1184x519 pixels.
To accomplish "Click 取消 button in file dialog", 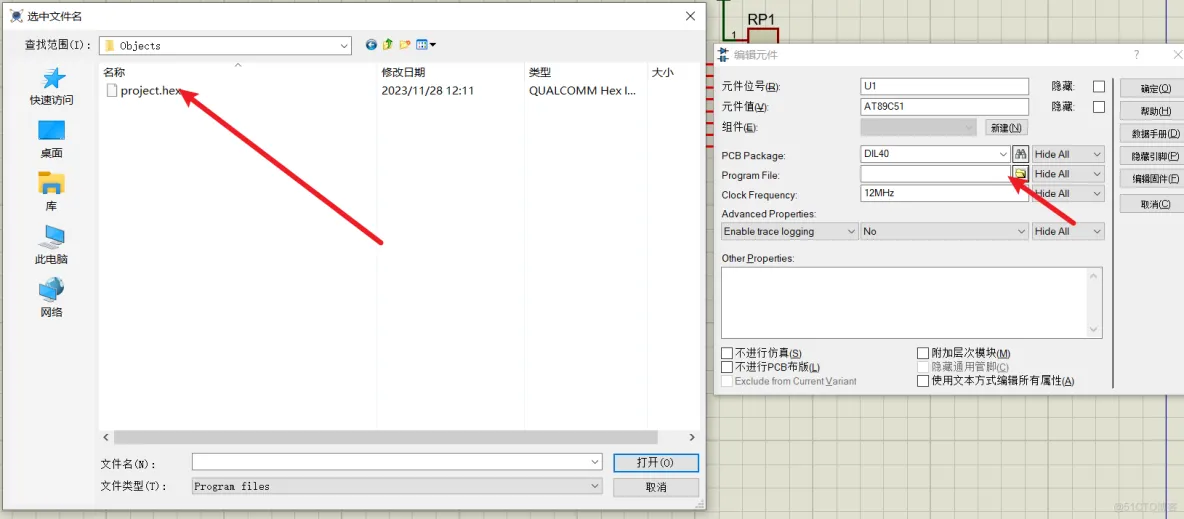I will pyautogui.click(x=656, y=487).
